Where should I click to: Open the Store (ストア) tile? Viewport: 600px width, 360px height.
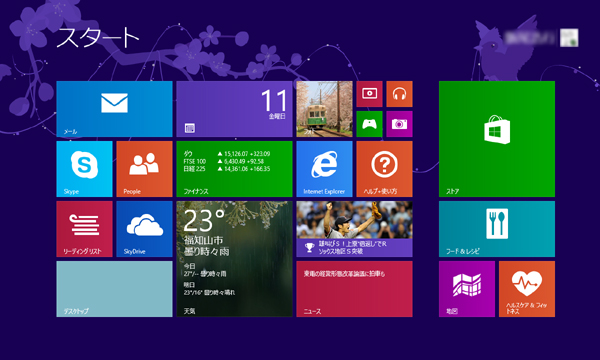coord(497,139)
